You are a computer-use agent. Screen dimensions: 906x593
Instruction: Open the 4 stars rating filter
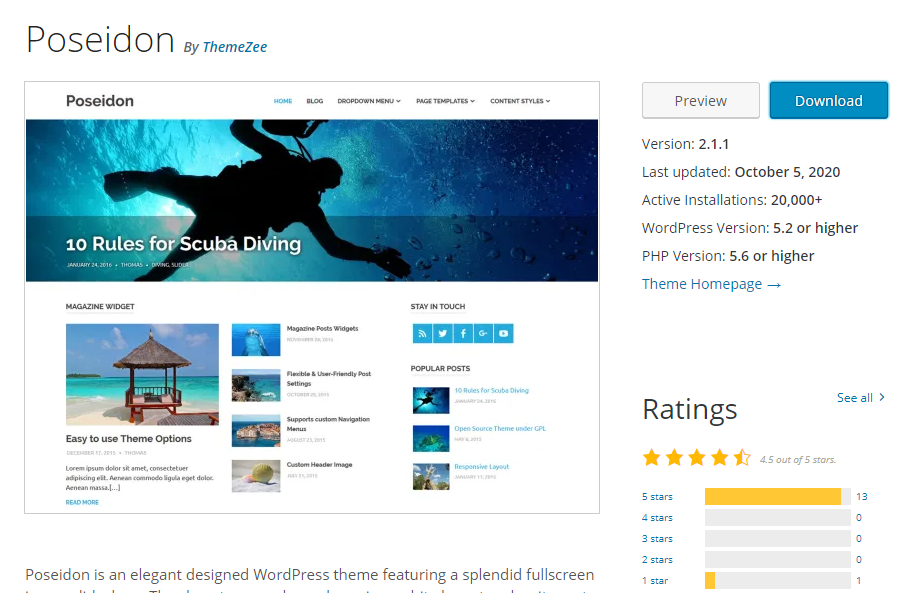pos(657,517)
